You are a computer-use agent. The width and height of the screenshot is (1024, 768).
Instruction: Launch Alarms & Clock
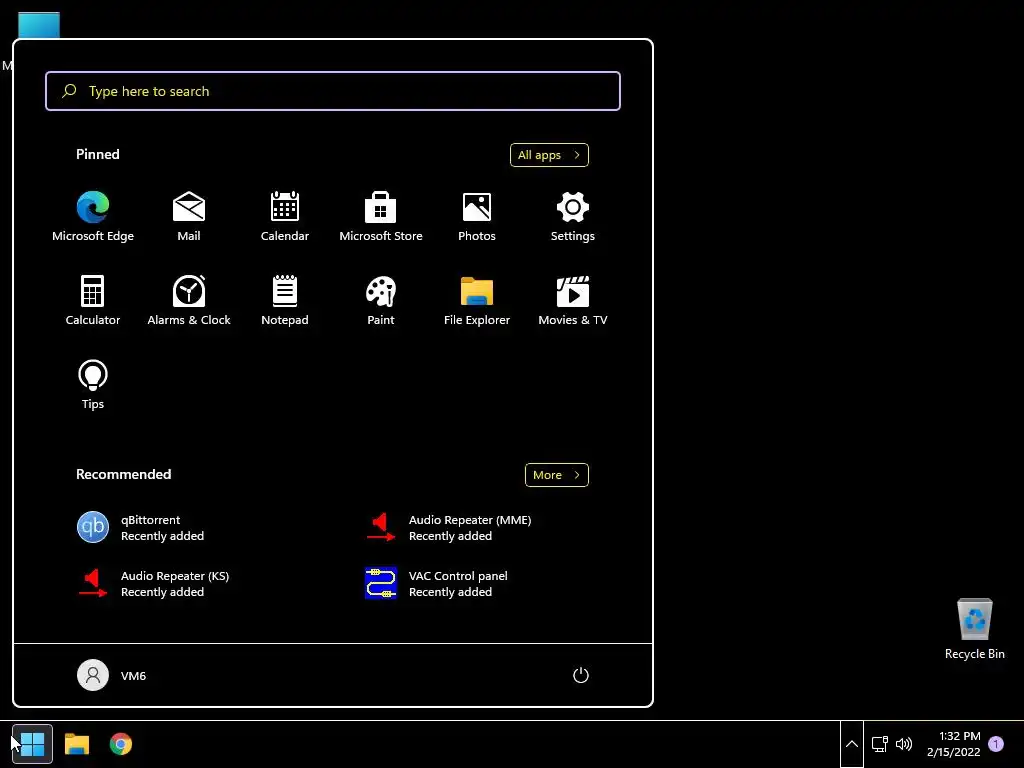pyautogui.click(x=189, y=300)
